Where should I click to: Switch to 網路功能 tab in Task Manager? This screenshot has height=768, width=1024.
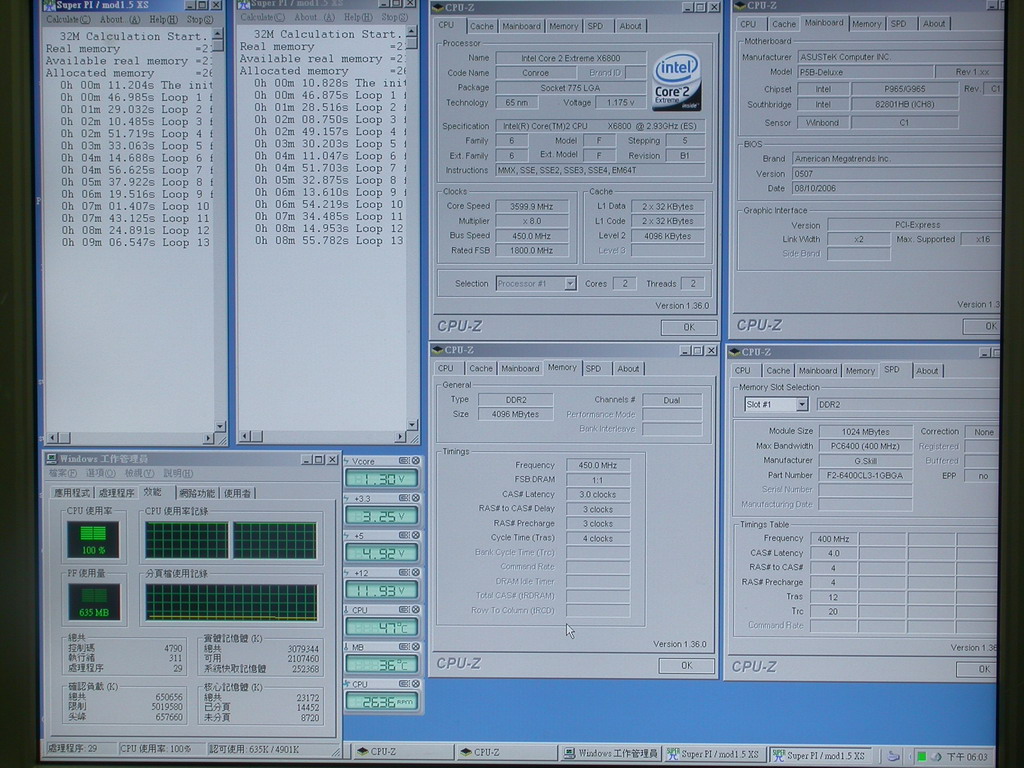click(x=197, y=493)
